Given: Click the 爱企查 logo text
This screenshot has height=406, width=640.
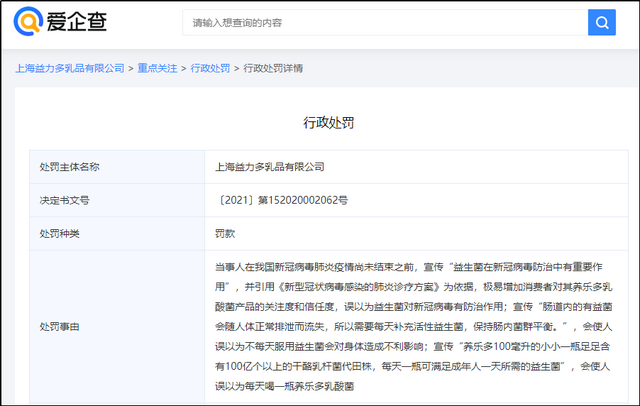Looking at the screenshot, I should [76, 22].
